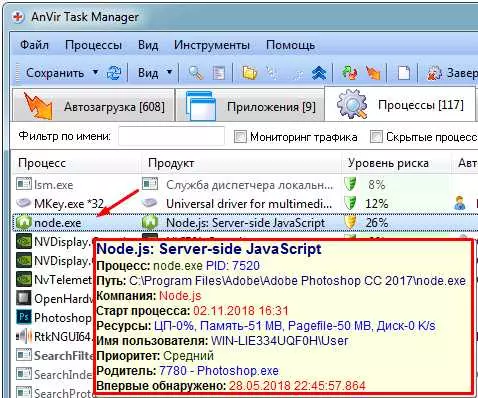Screen dimensions: 478x398
Task: Click the lsm.exe process icon
Action: point(23,184)
